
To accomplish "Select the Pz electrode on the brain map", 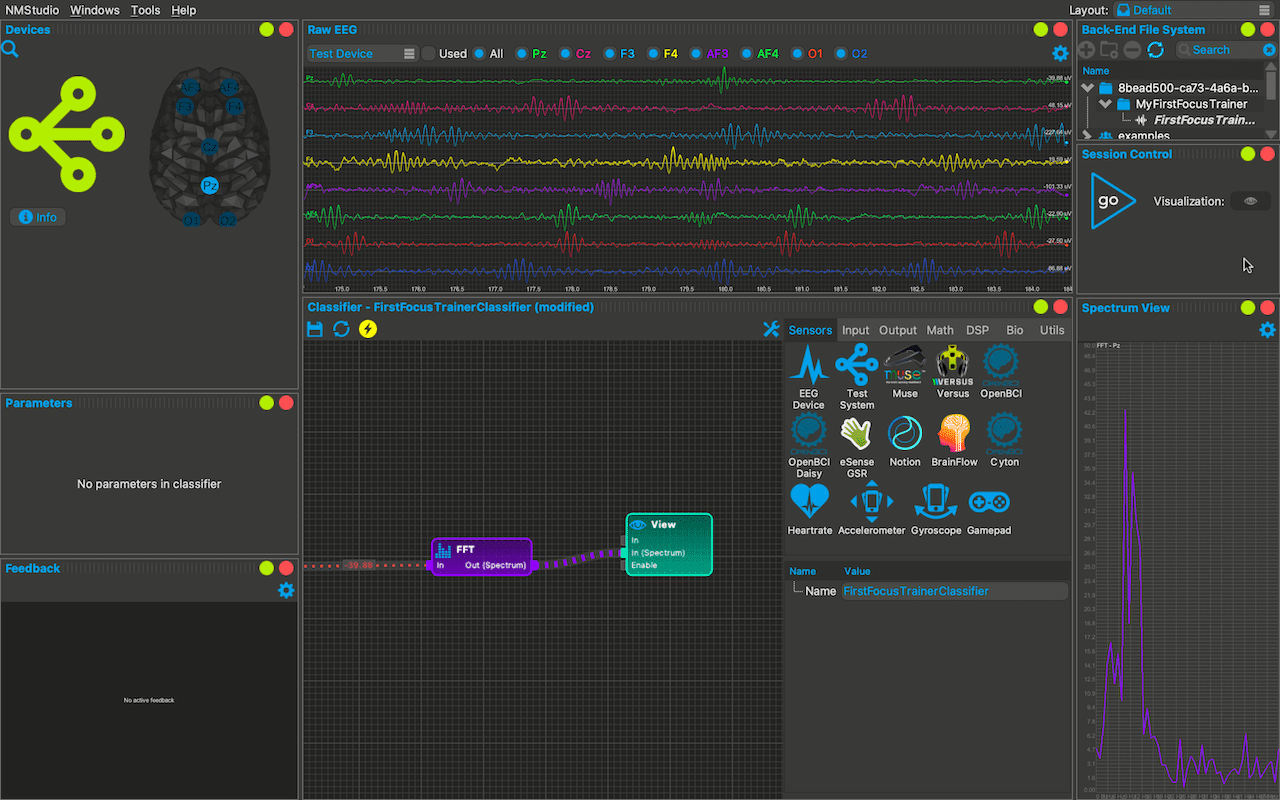I will (209, 186).
